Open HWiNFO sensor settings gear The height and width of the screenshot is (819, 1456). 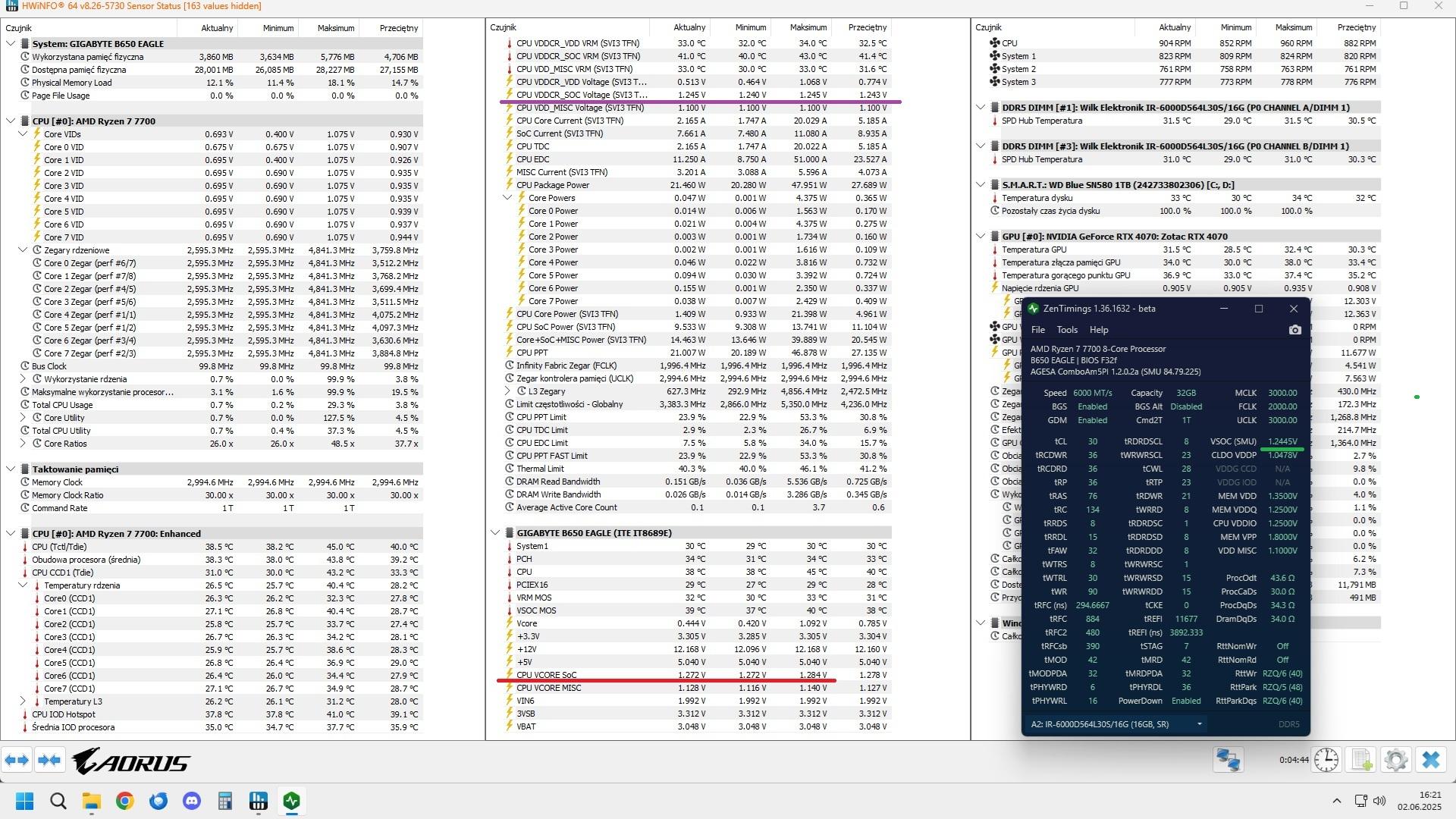(x=1395, y=760)
